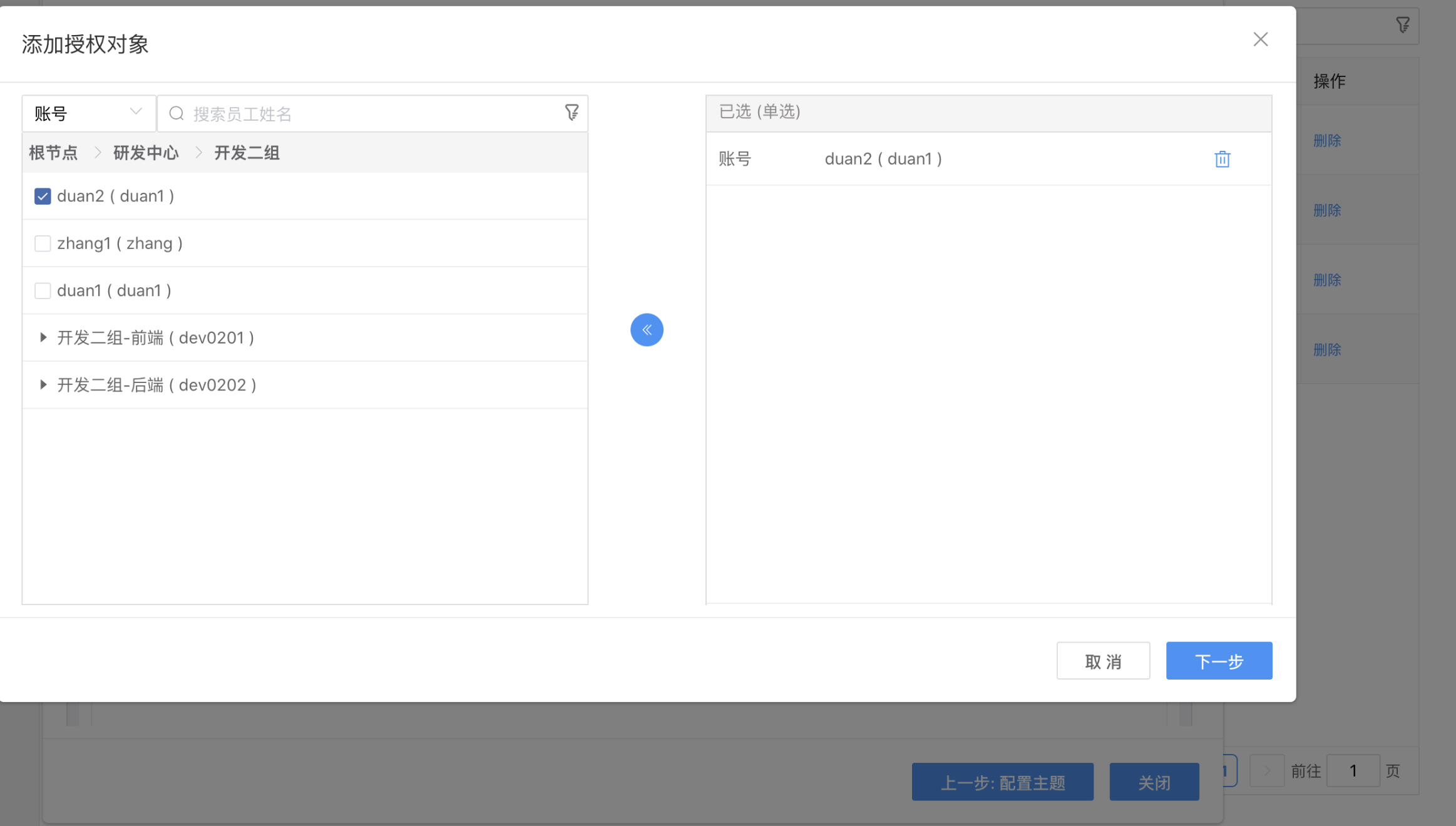Viewport: 1456px width, 826px height.
Task: Focus the 搜索员工姓名 search field
Action: [376, 114]
